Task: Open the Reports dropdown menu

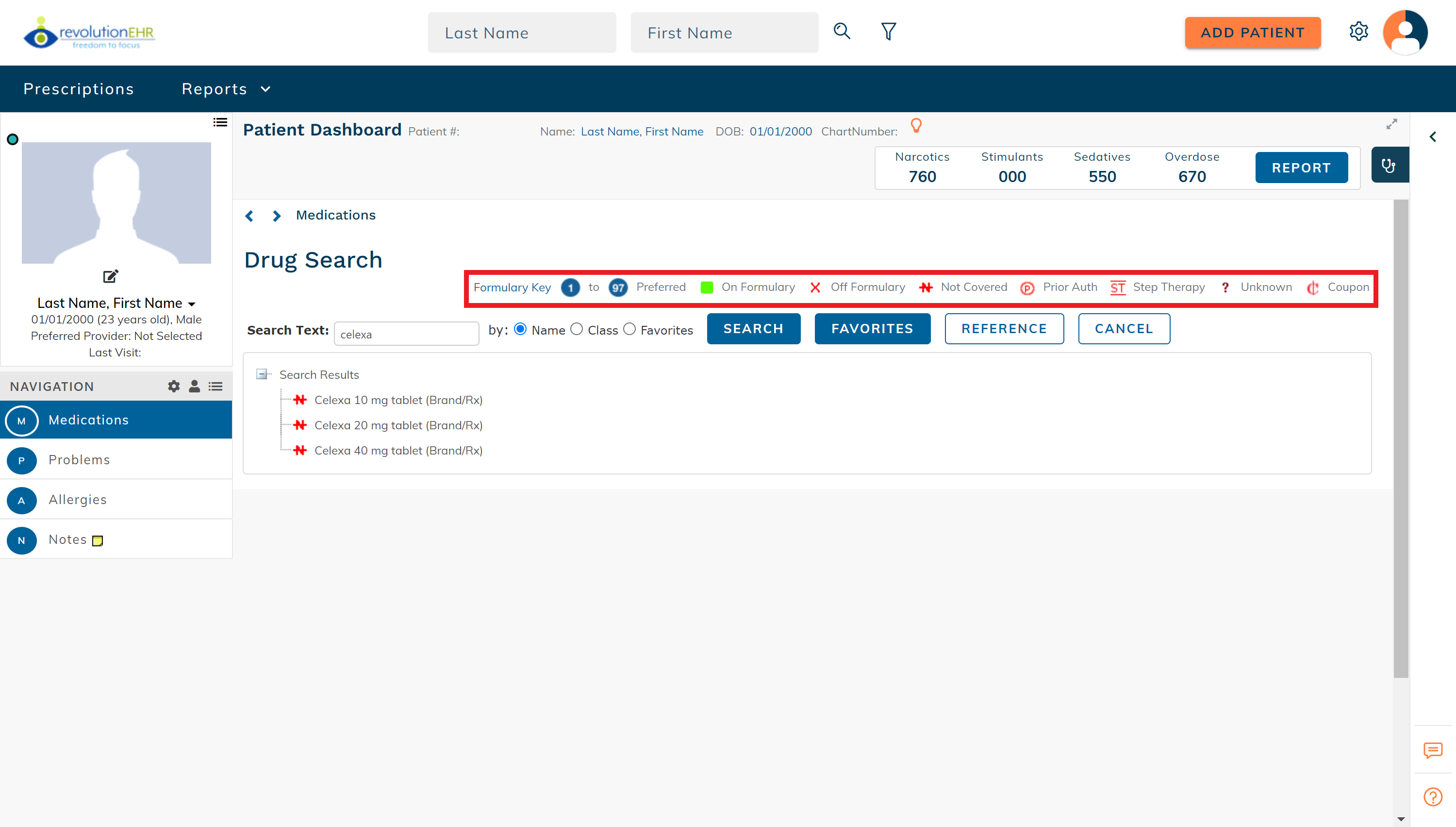Action: pos(225,88)
